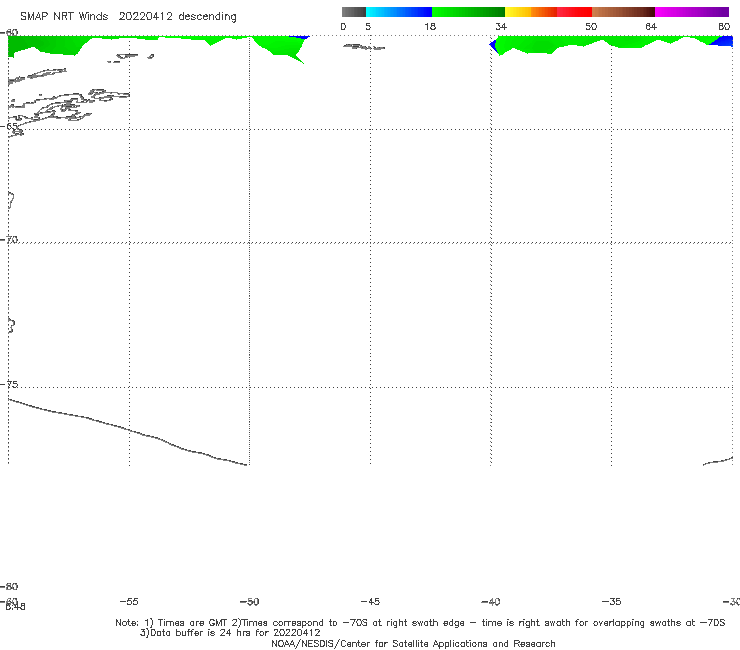Viewport: 740px width, 650px height.
Task: Click the magenta-purple segment of the color scale
Action: [692, 12]
